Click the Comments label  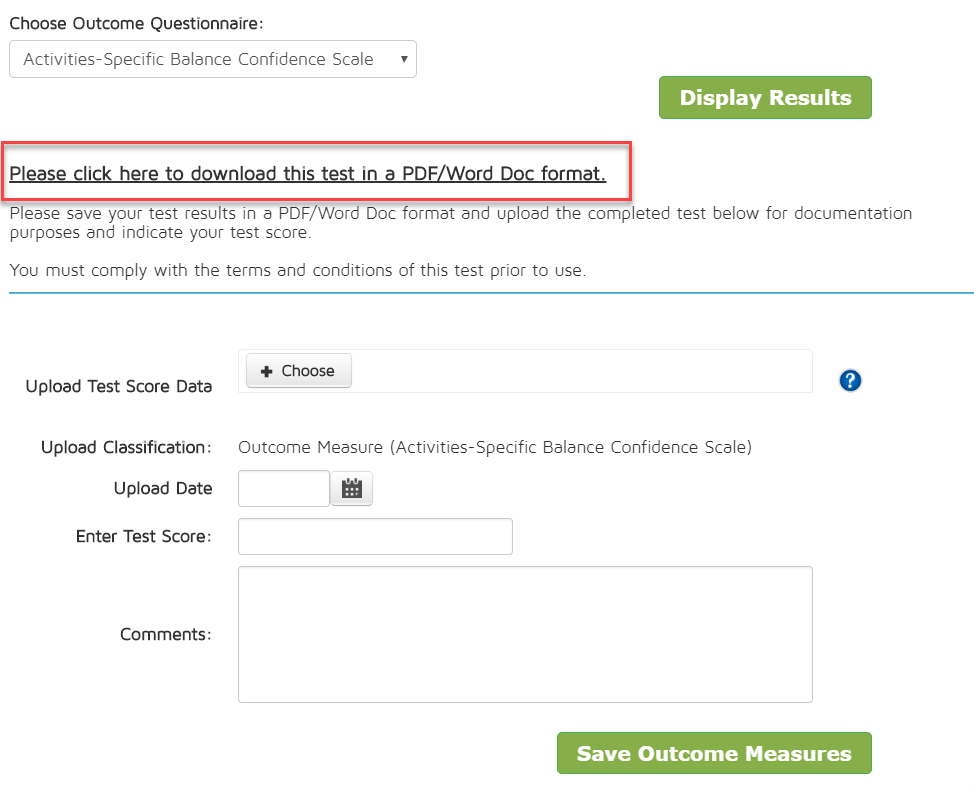coord(166,634)
